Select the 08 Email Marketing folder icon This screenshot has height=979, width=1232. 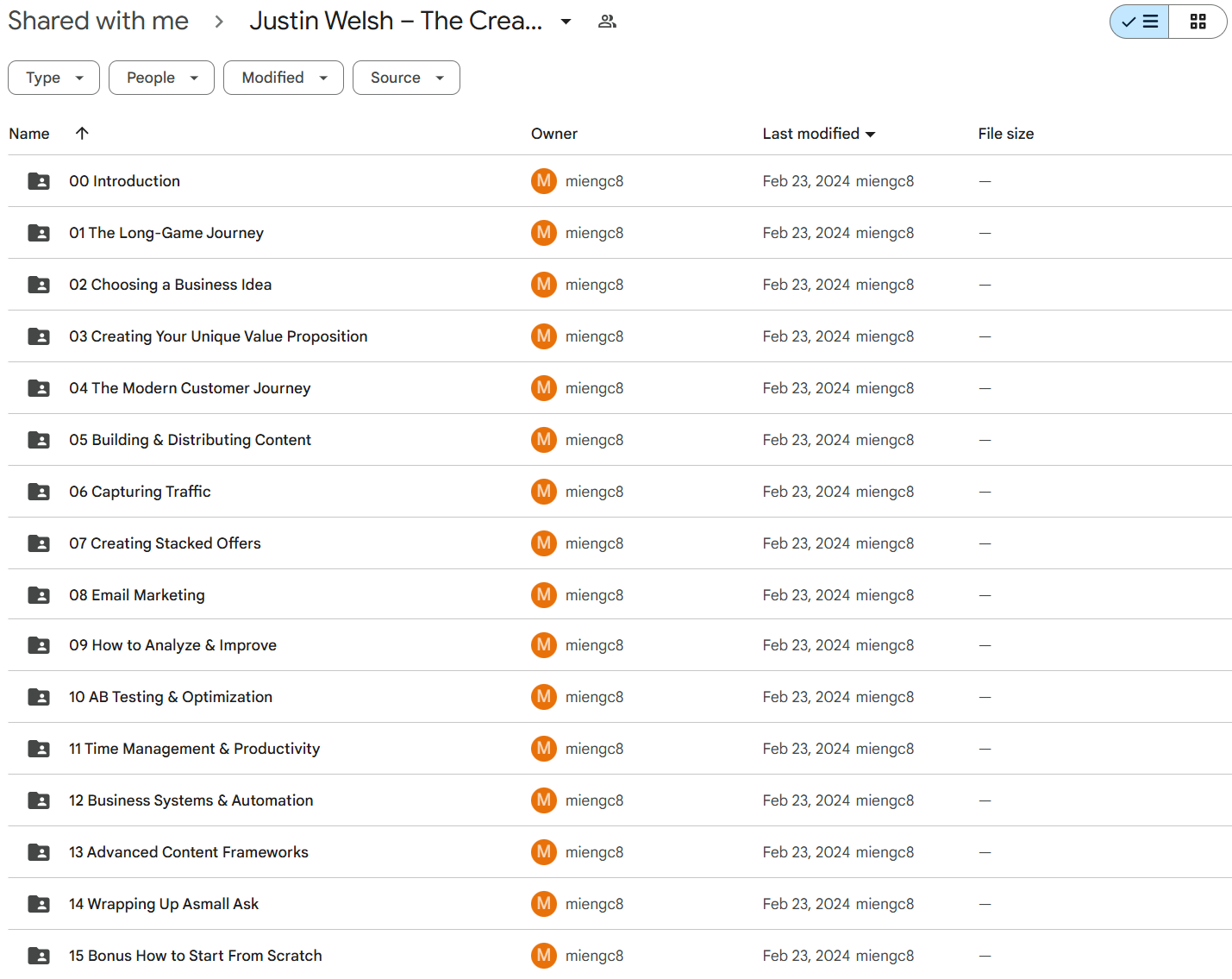coord(39,595)
